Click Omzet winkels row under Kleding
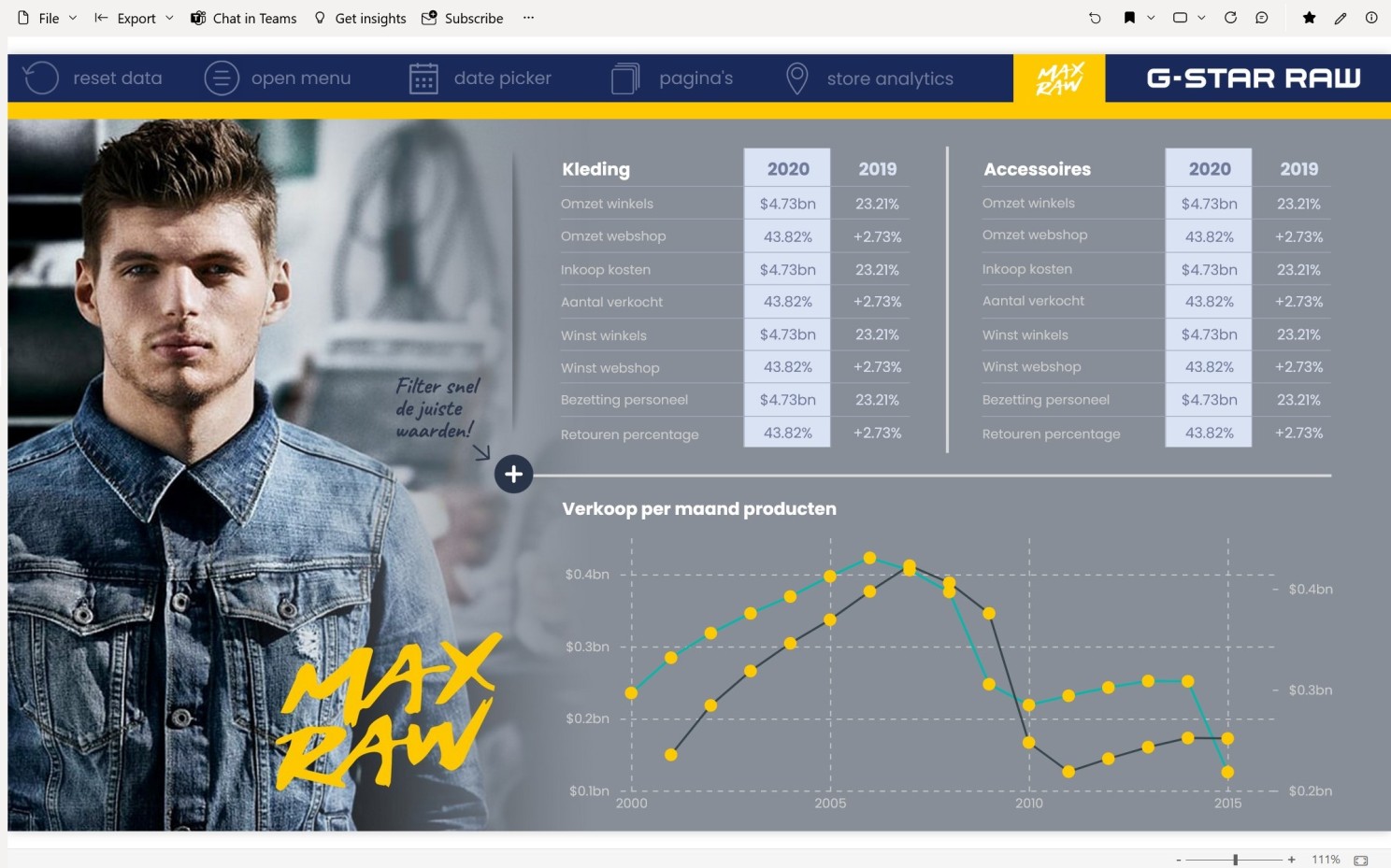This screenshot has width=1391, height=868. click(735, 204)
